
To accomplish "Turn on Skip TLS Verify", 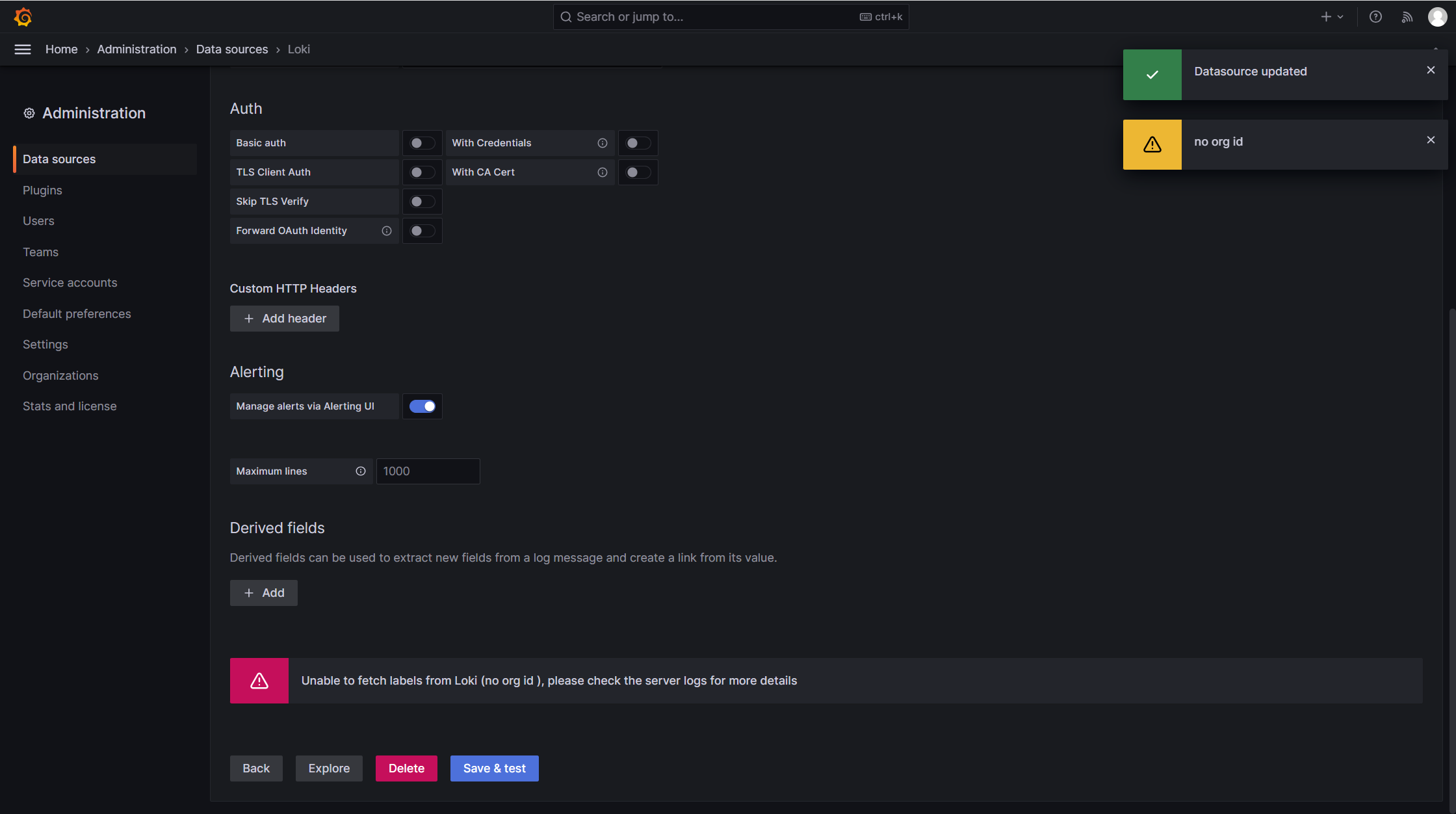I will (422, 201).
